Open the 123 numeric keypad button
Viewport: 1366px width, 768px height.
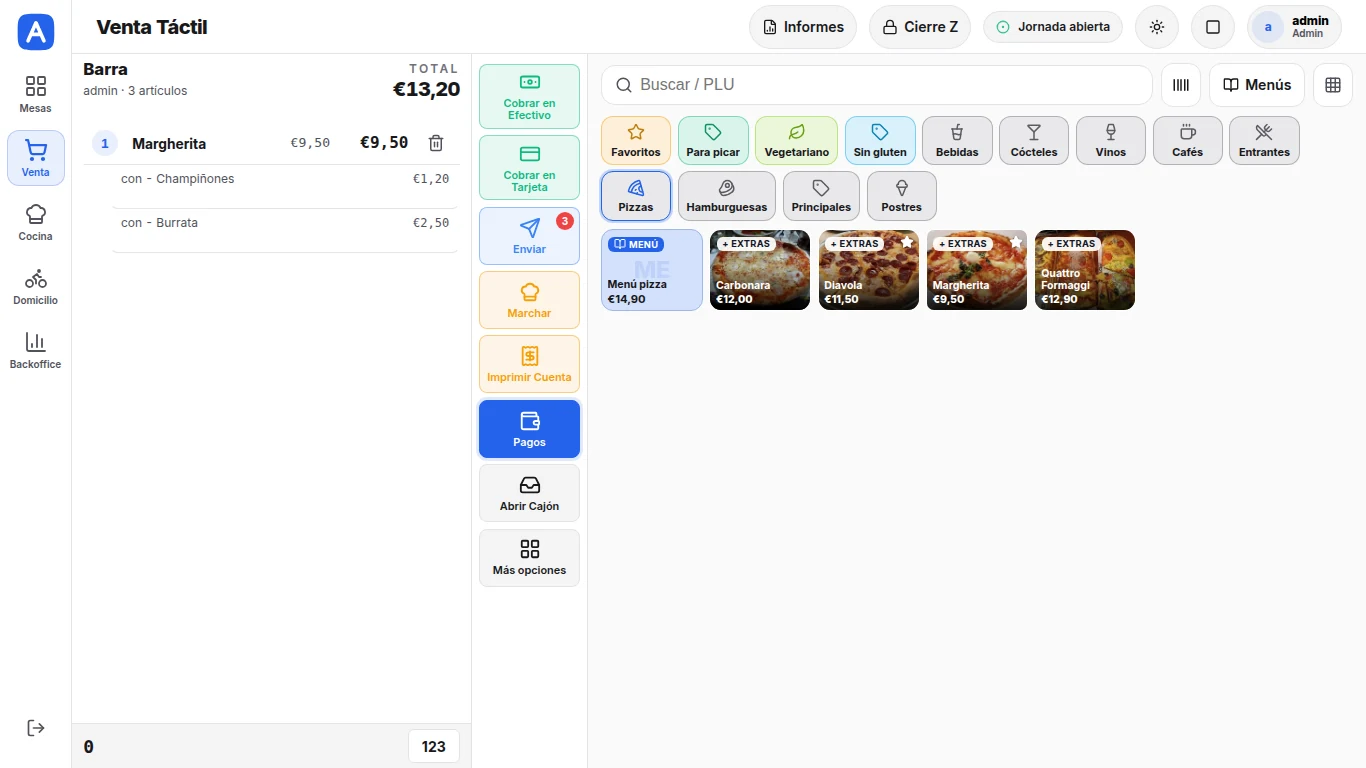[434, 746]
